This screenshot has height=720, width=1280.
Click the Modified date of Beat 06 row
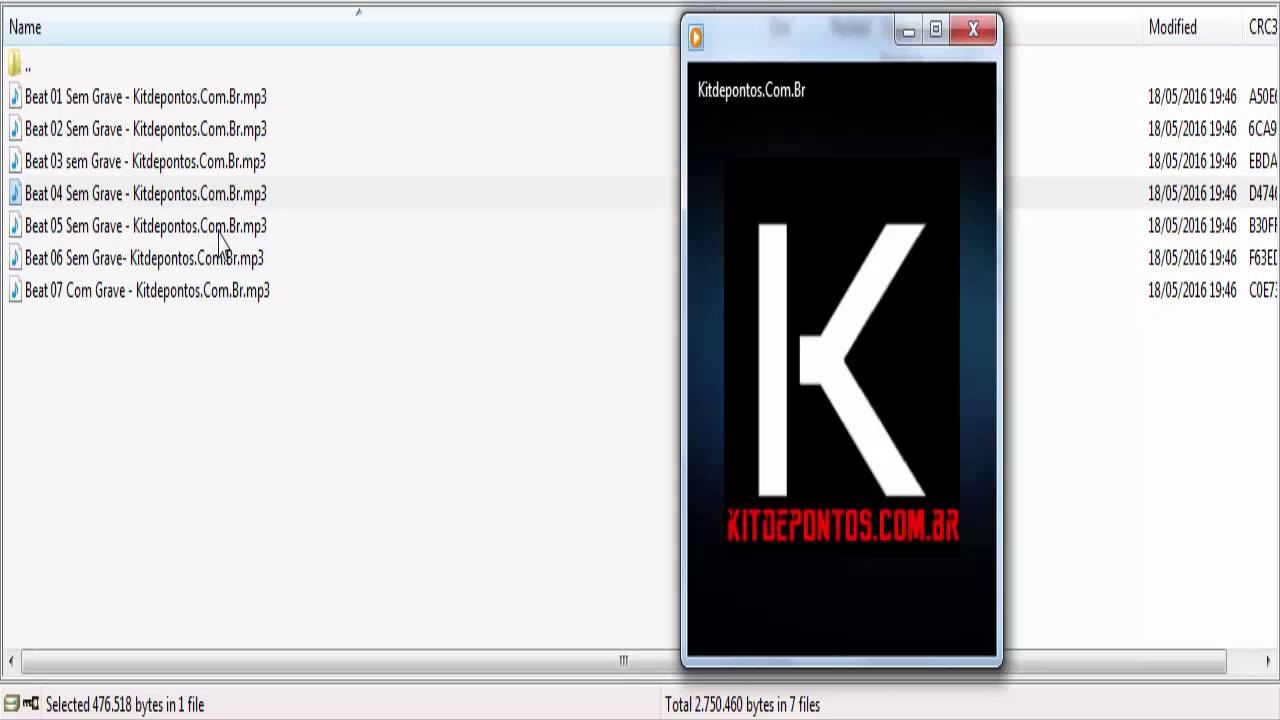(1192, 258)
